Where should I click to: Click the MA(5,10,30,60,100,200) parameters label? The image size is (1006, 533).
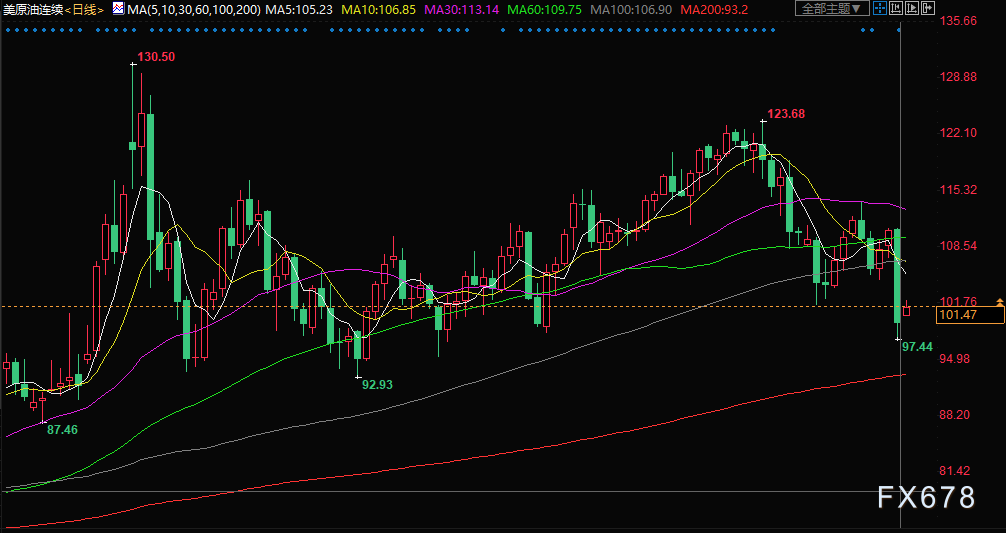click(193, 10)
